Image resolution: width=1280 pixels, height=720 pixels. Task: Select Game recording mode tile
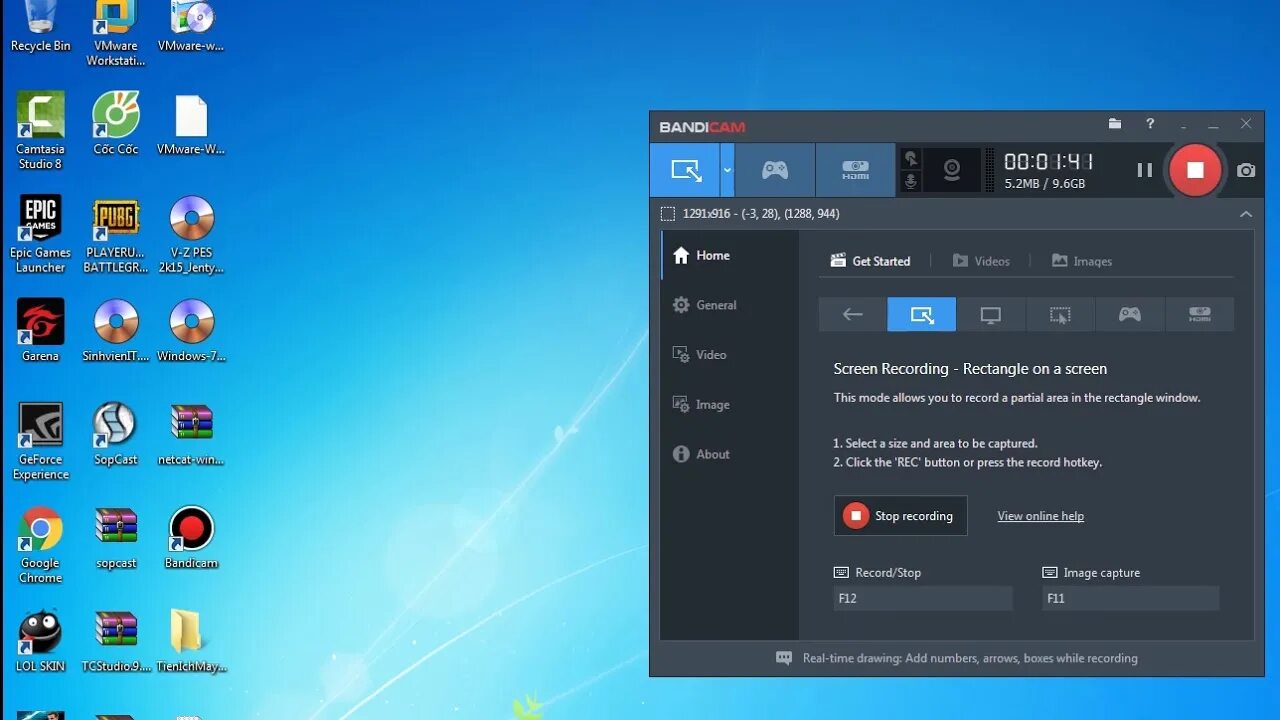pos(1130,314)
